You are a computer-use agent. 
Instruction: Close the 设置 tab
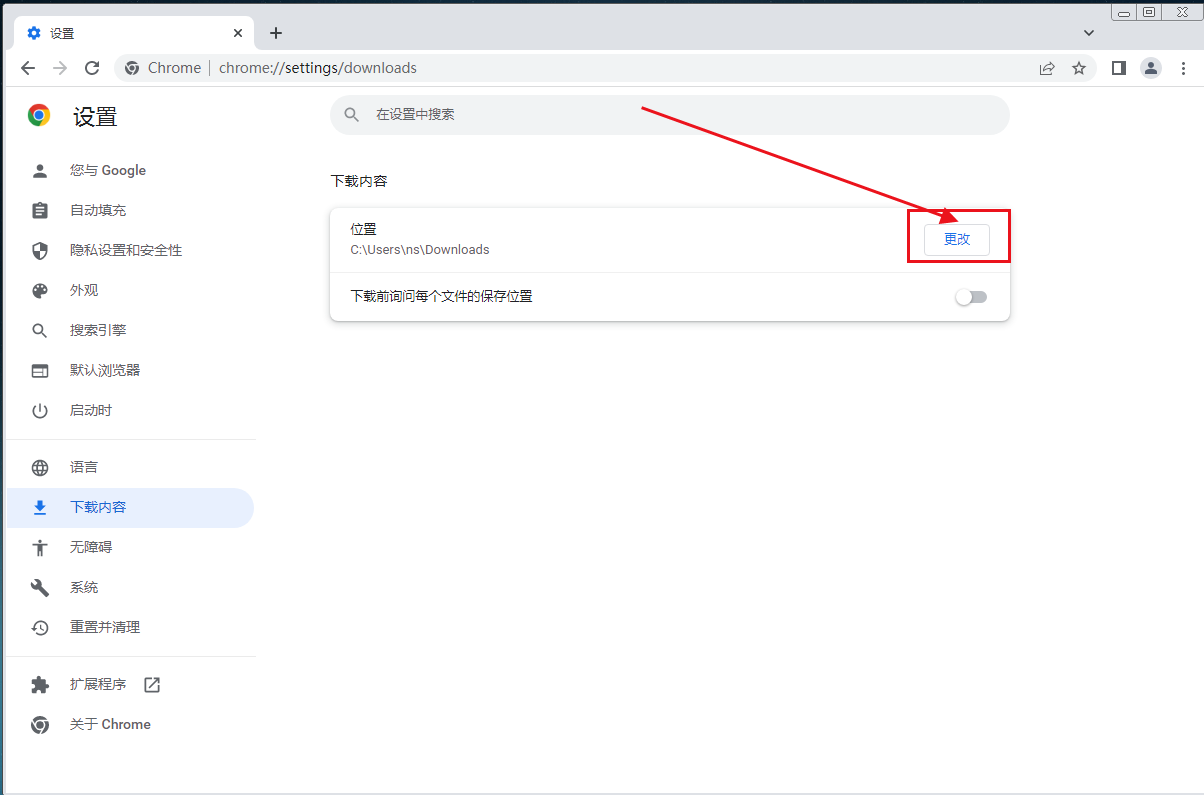click(x=238, y=33)
